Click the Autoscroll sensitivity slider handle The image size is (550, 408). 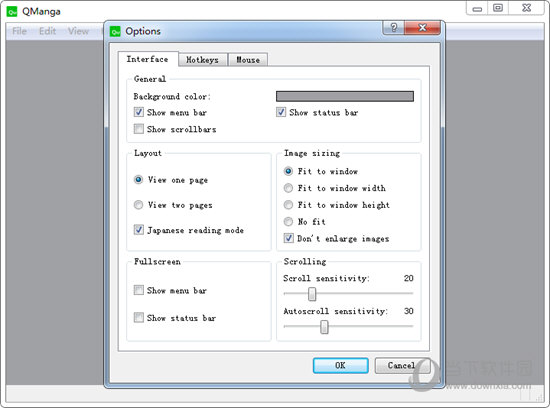(x=324, y=327)
